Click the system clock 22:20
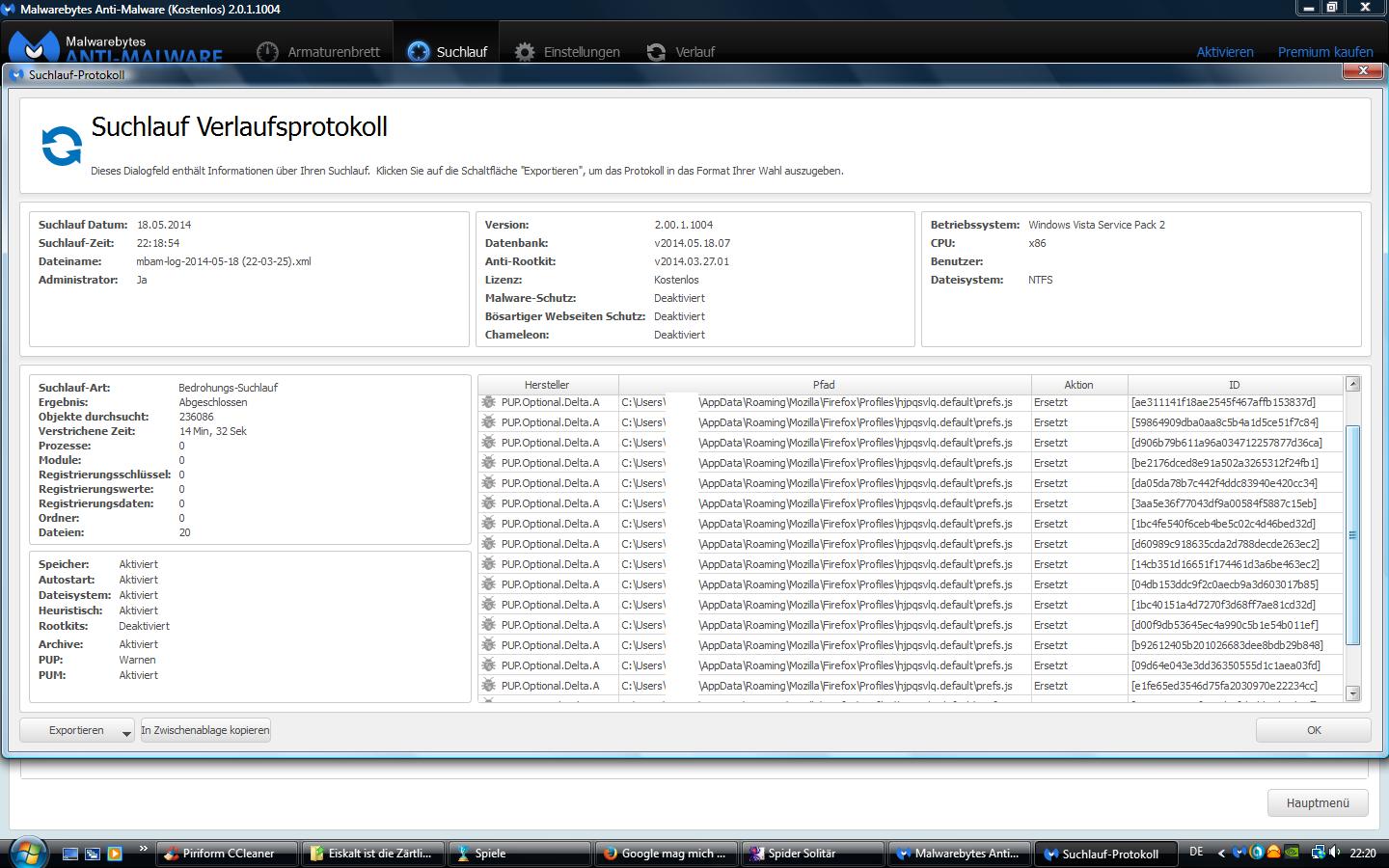Screen dimensions: 1389x868 (x=1362, y=854)
